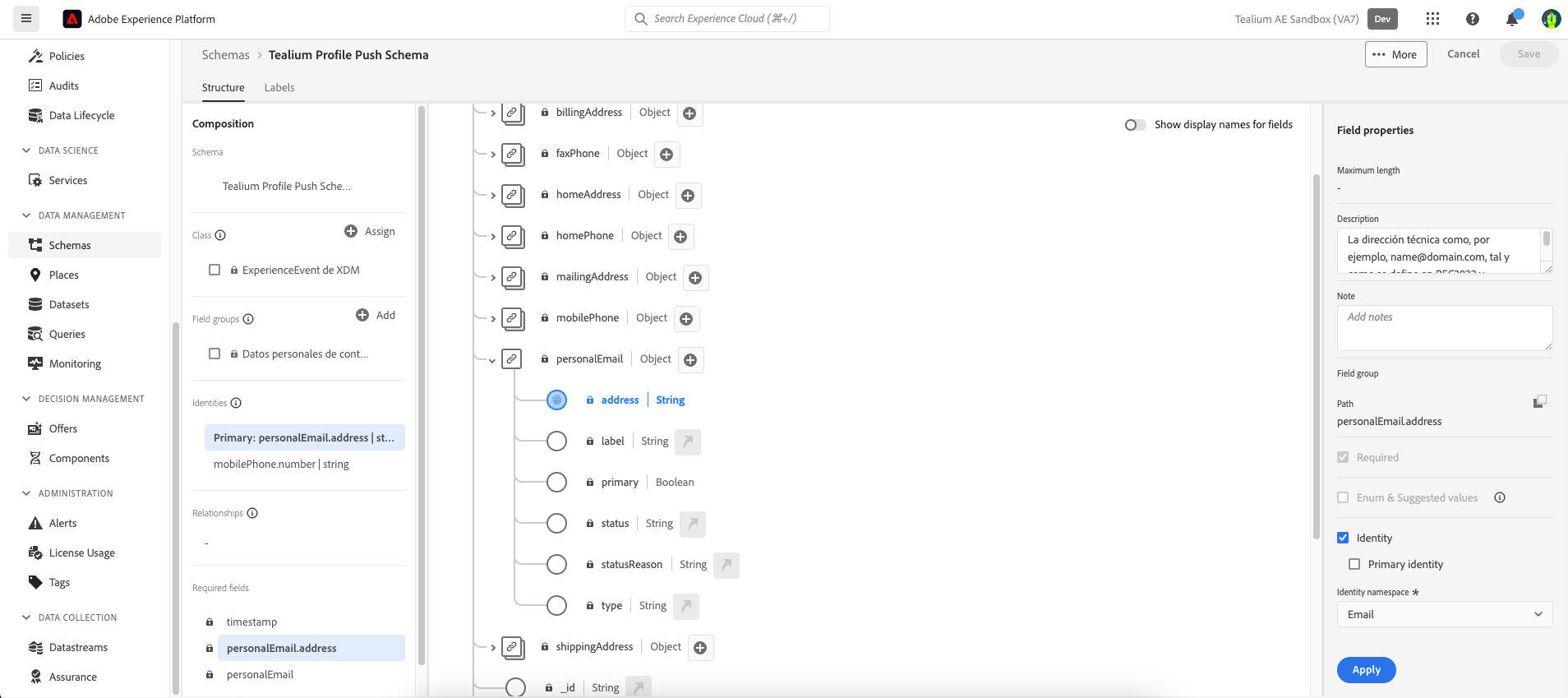The width and height of the screenshot is (1568, 698).
Task: Check the ExperienceEvent de XDM checkbox
Action: (x=214, y=270)
